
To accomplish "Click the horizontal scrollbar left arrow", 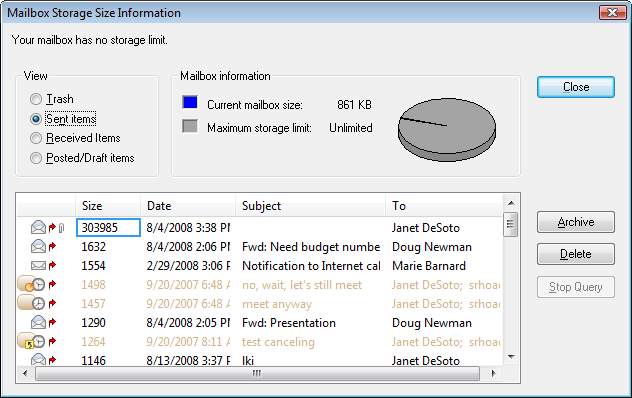I will 25,373.
